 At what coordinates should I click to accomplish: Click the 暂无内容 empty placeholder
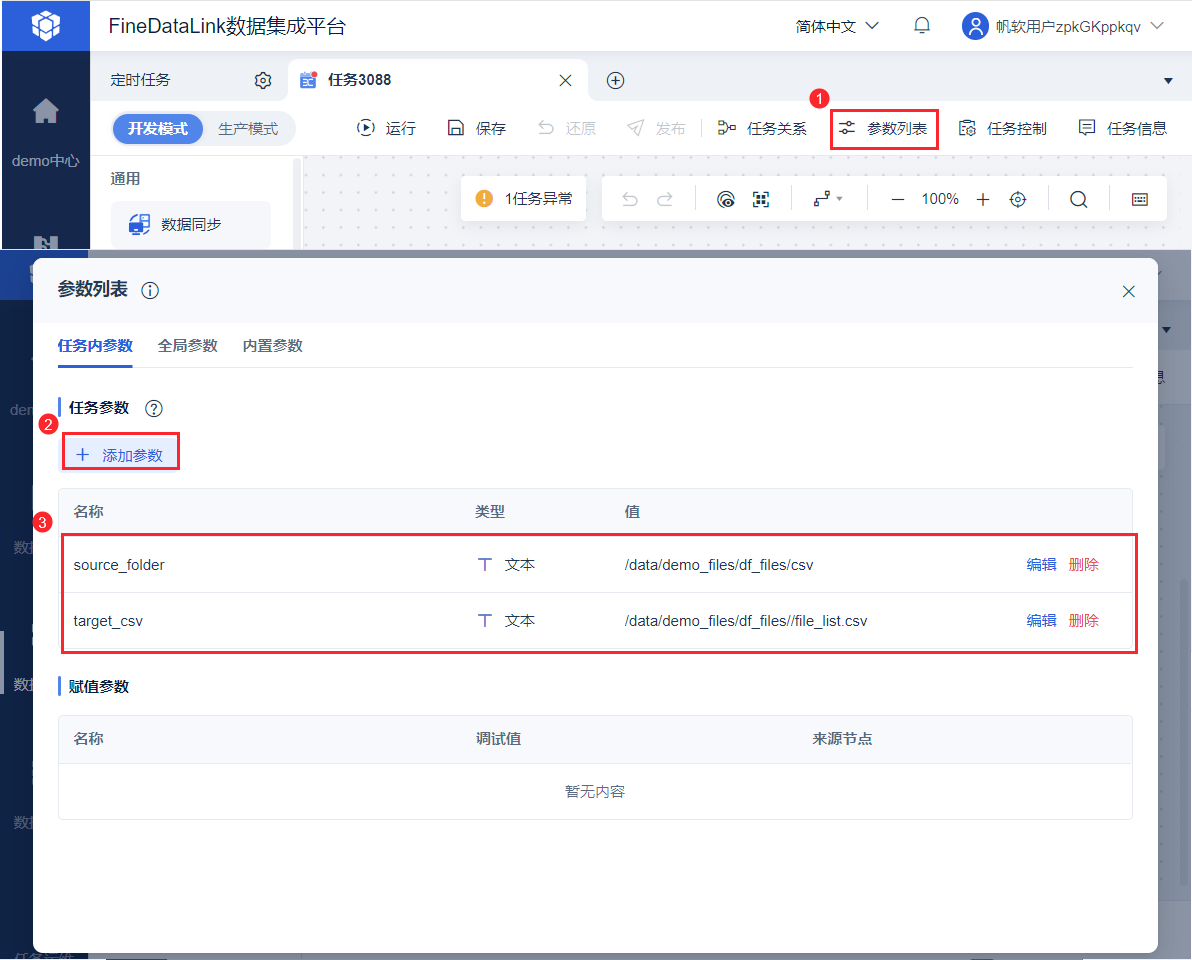(595, 791)
